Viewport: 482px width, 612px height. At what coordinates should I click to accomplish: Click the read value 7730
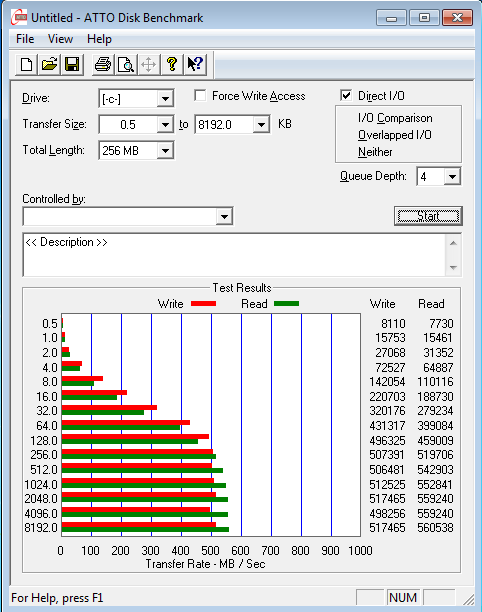coord(441,324)
